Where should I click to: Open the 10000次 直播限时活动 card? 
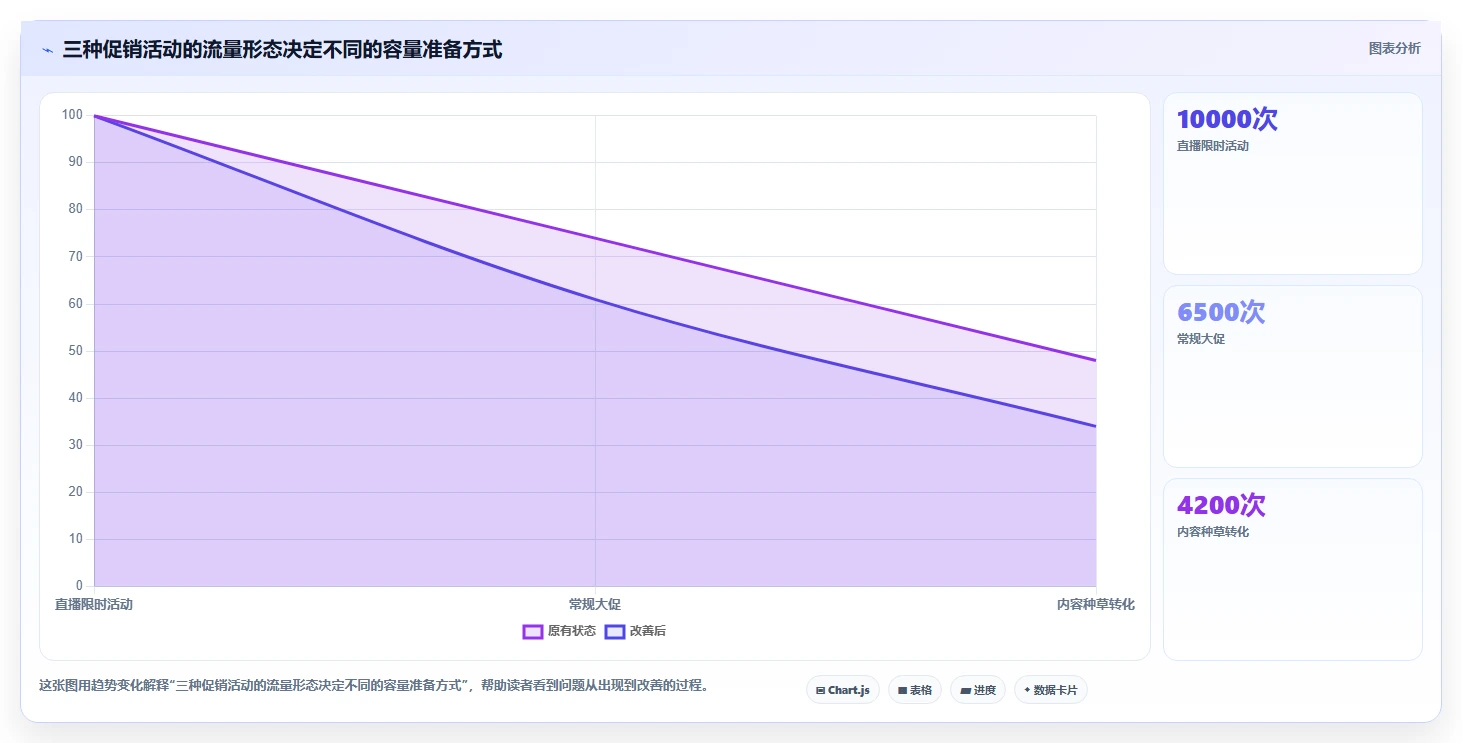1292,184
